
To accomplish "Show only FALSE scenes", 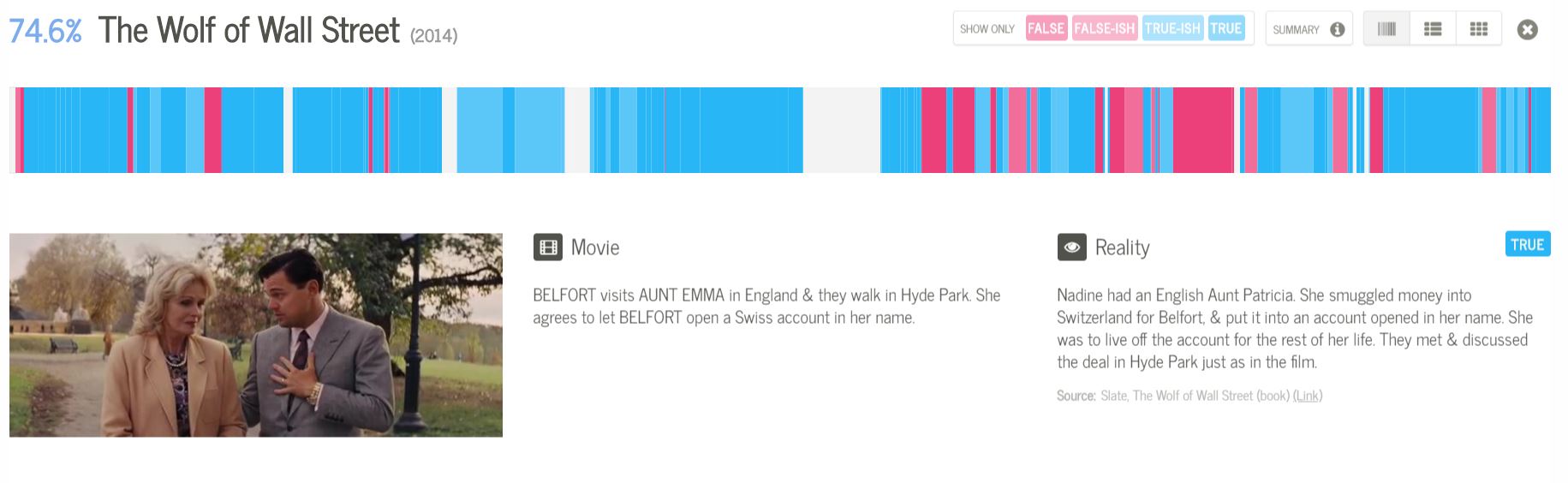I will [1046, 29].
